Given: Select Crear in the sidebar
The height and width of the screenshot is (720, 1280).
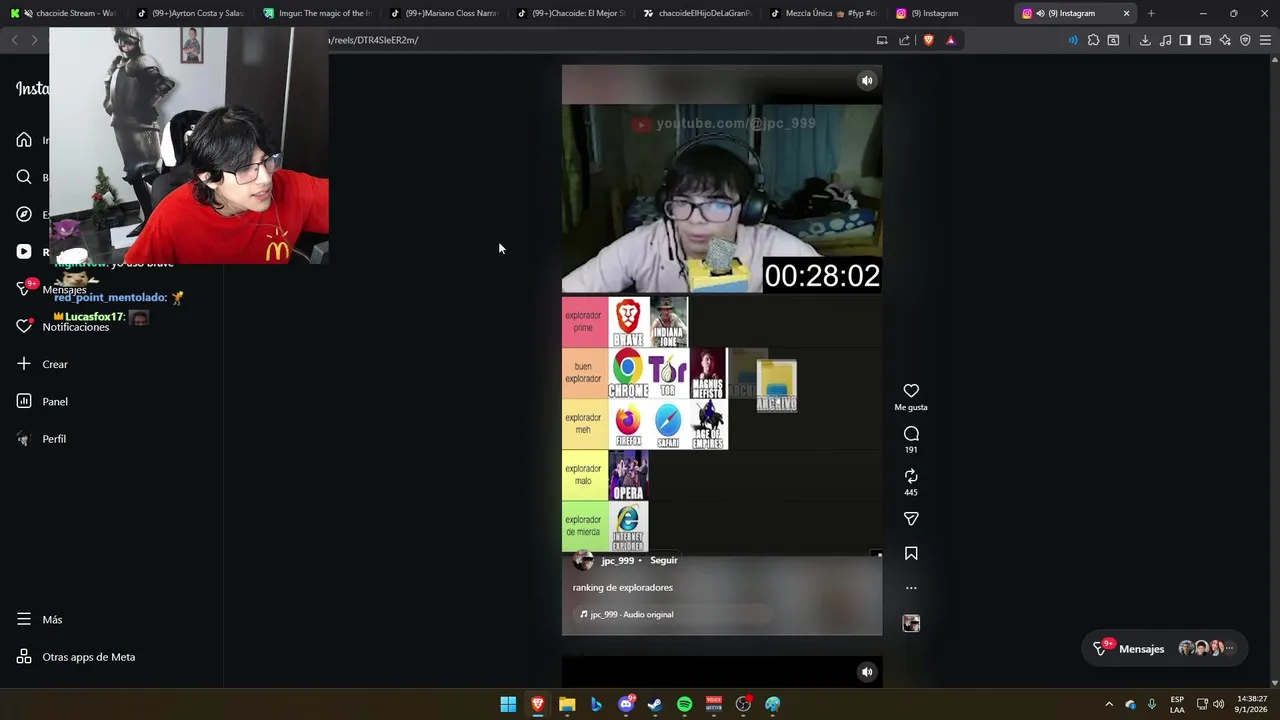Looking at the screenshot, I should pos(42,364).
